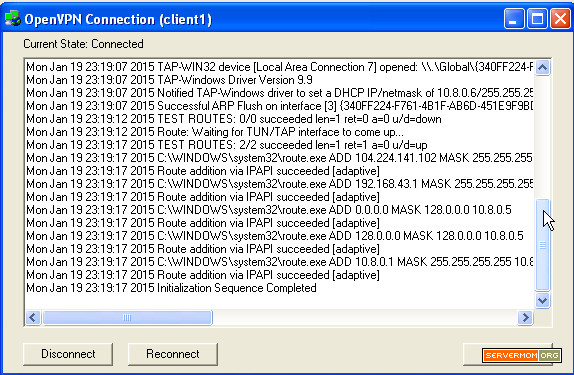Select the Initialization Sequence Completed log line
Screen dimensions: 574x375
pos(171,288)
